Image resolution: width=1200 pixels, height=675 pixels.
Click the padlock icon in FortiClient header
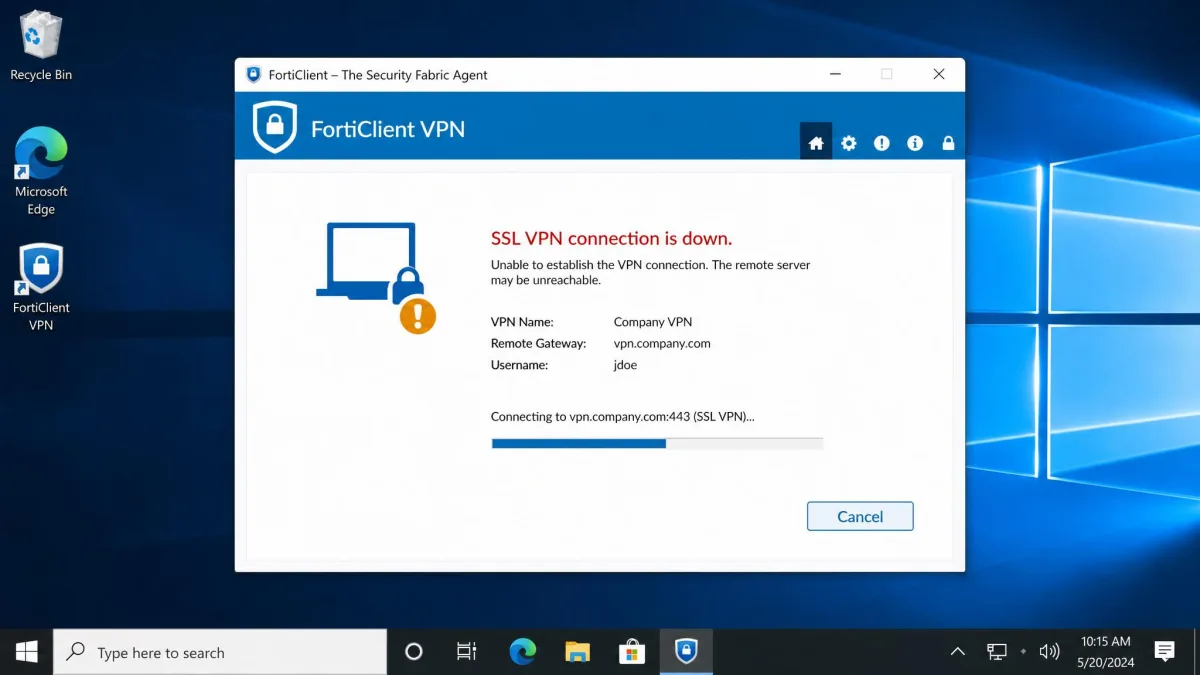948,143
